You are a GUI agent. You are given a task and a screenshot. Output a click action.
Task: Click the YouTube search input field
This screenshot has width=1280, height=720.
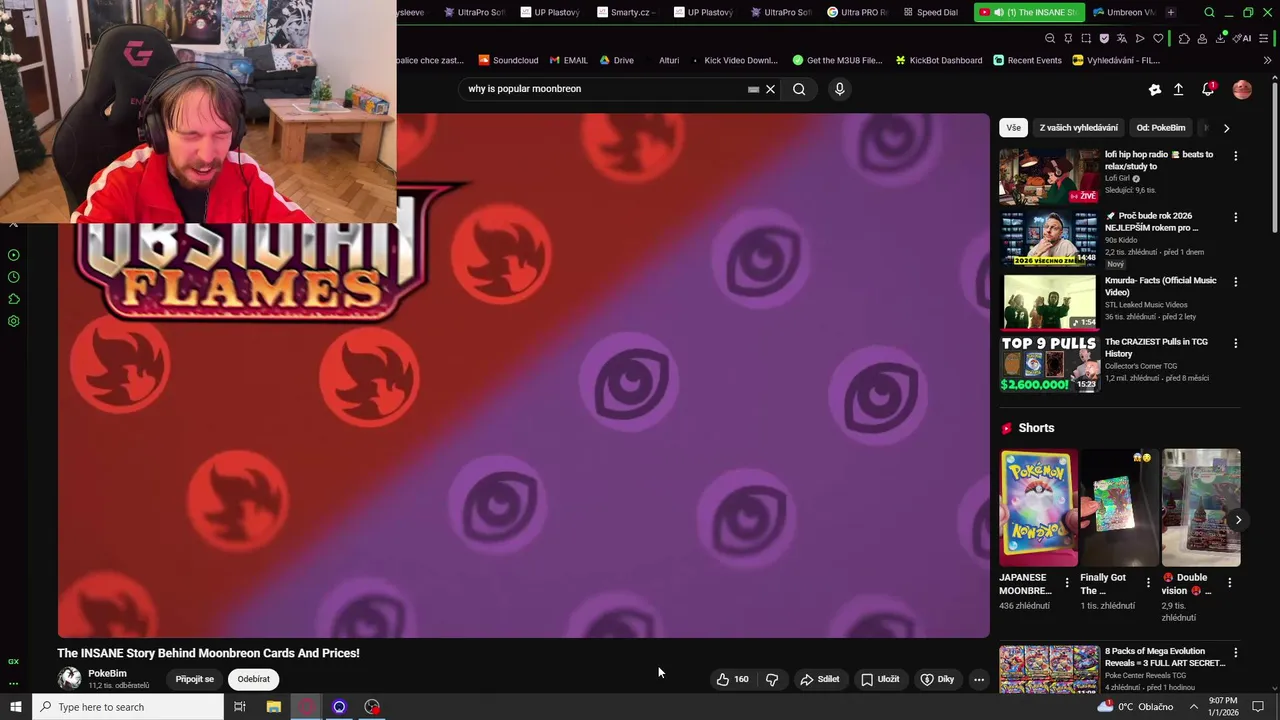(605, 89)
